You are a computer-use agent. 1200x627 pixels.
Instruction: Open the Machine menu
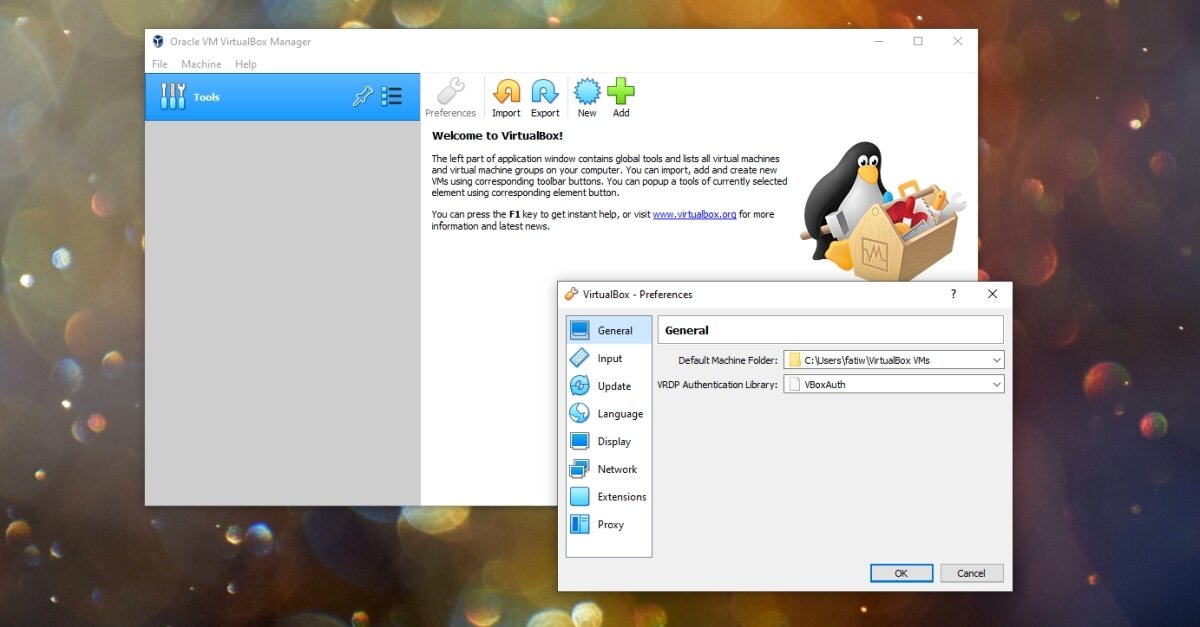tap(201, 64)
